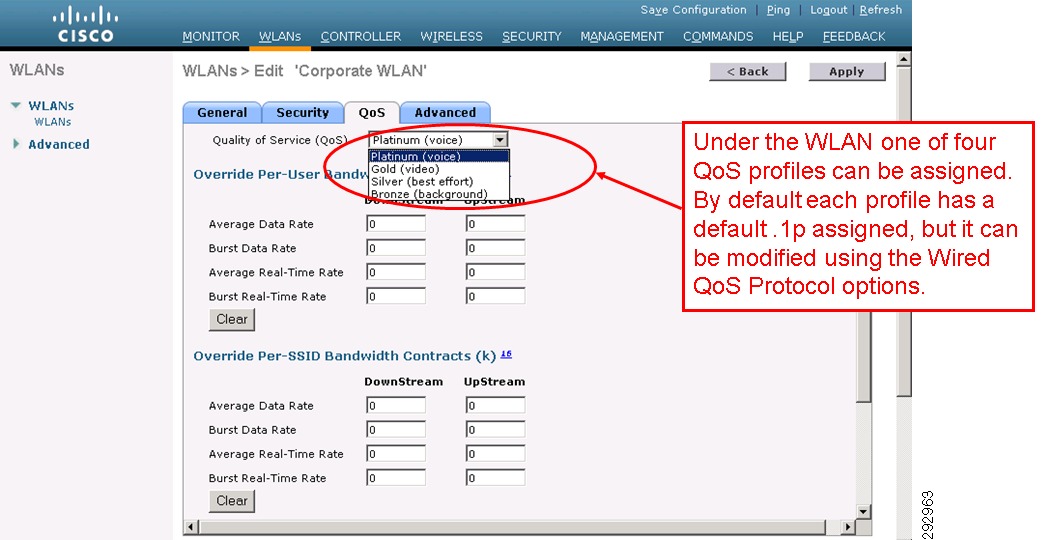Click Per-SSID UpStream Burst Real-Time Rate field
The width and height of the screenshot is (1041, 540).
point(495,477)
